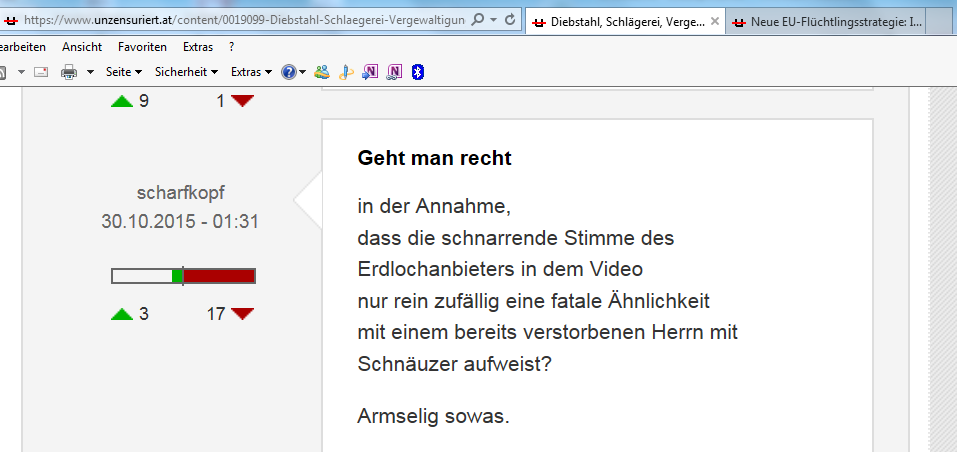Open the print options dropdown arrow
Image resolution: width=957 pixels, height=452 pixels.
coord(90,72)
